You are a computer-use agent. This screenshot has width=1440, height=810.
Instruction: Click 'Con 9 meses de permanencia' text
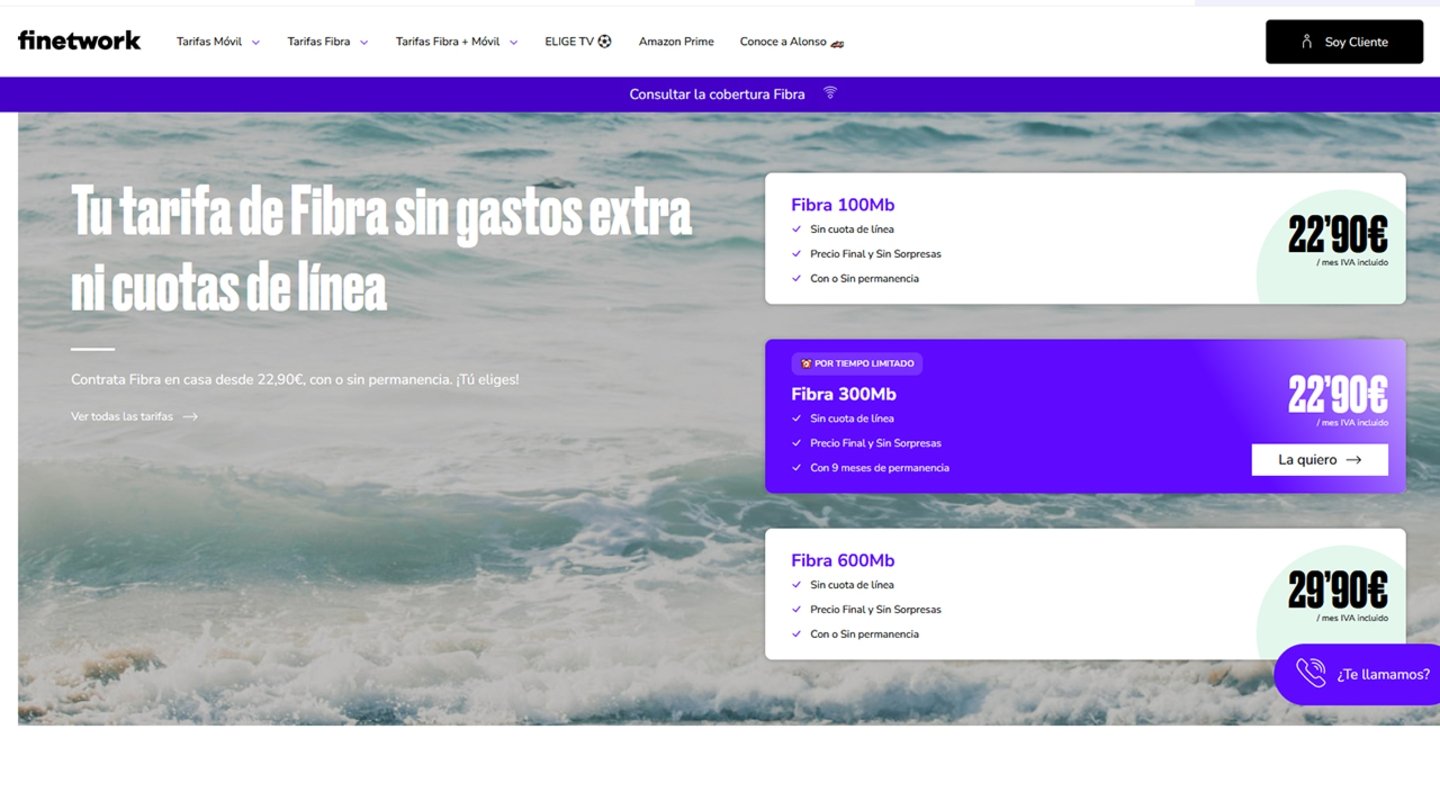pos(880,468)
